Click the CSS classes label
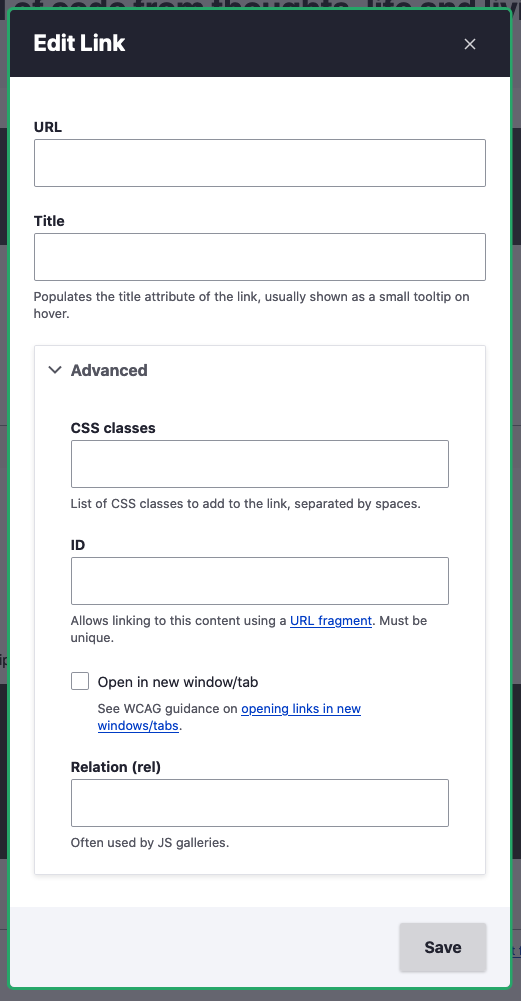This screenshot has height=1001, width=521. coord(113,428)
